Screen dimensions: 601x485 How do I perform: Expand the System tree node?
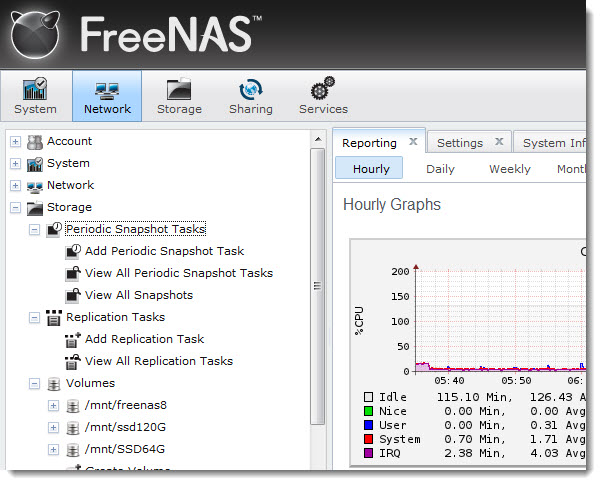pos(15,164)
